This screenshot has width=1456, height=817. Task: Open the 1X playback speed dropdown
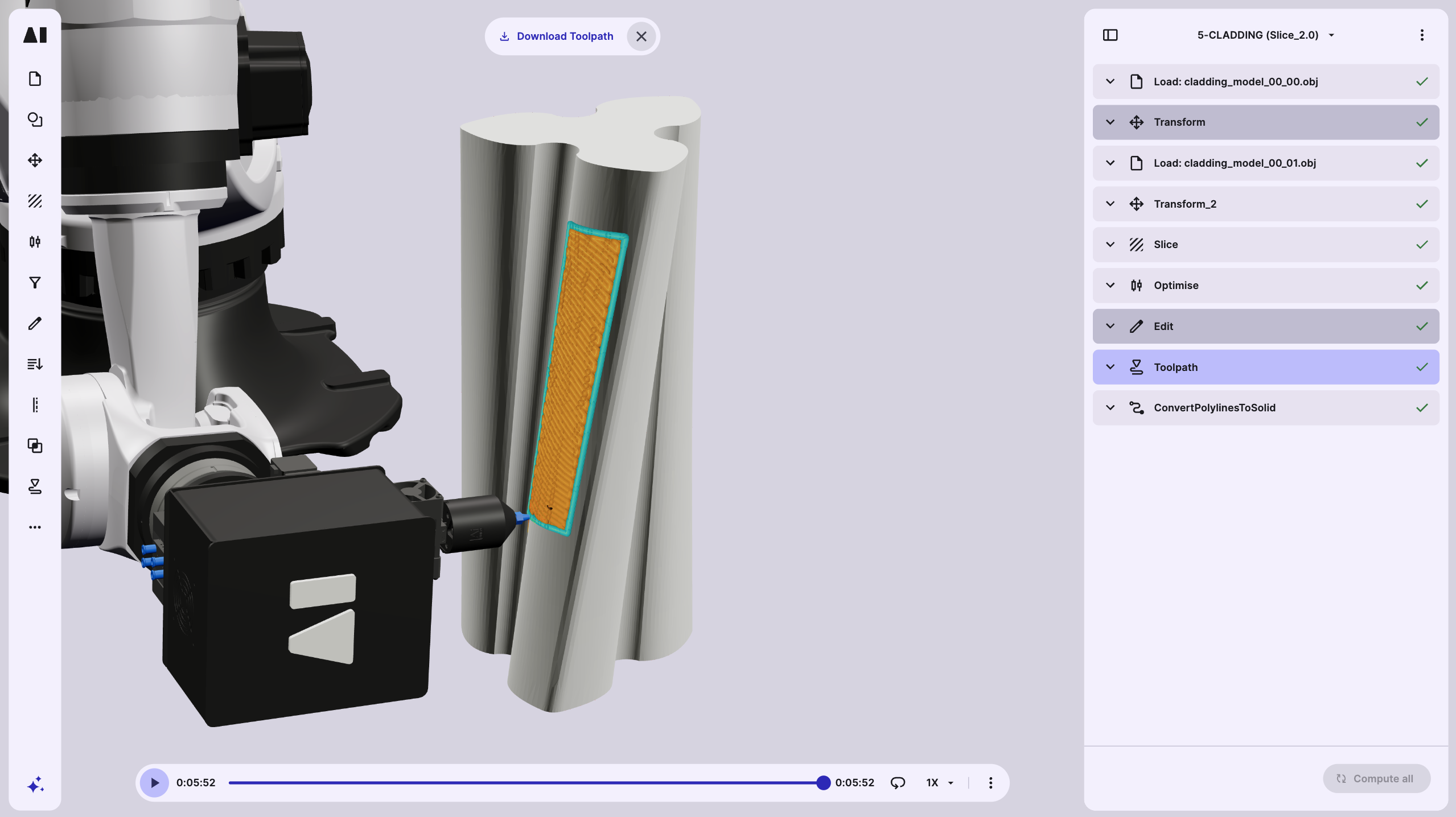point(939,782)
